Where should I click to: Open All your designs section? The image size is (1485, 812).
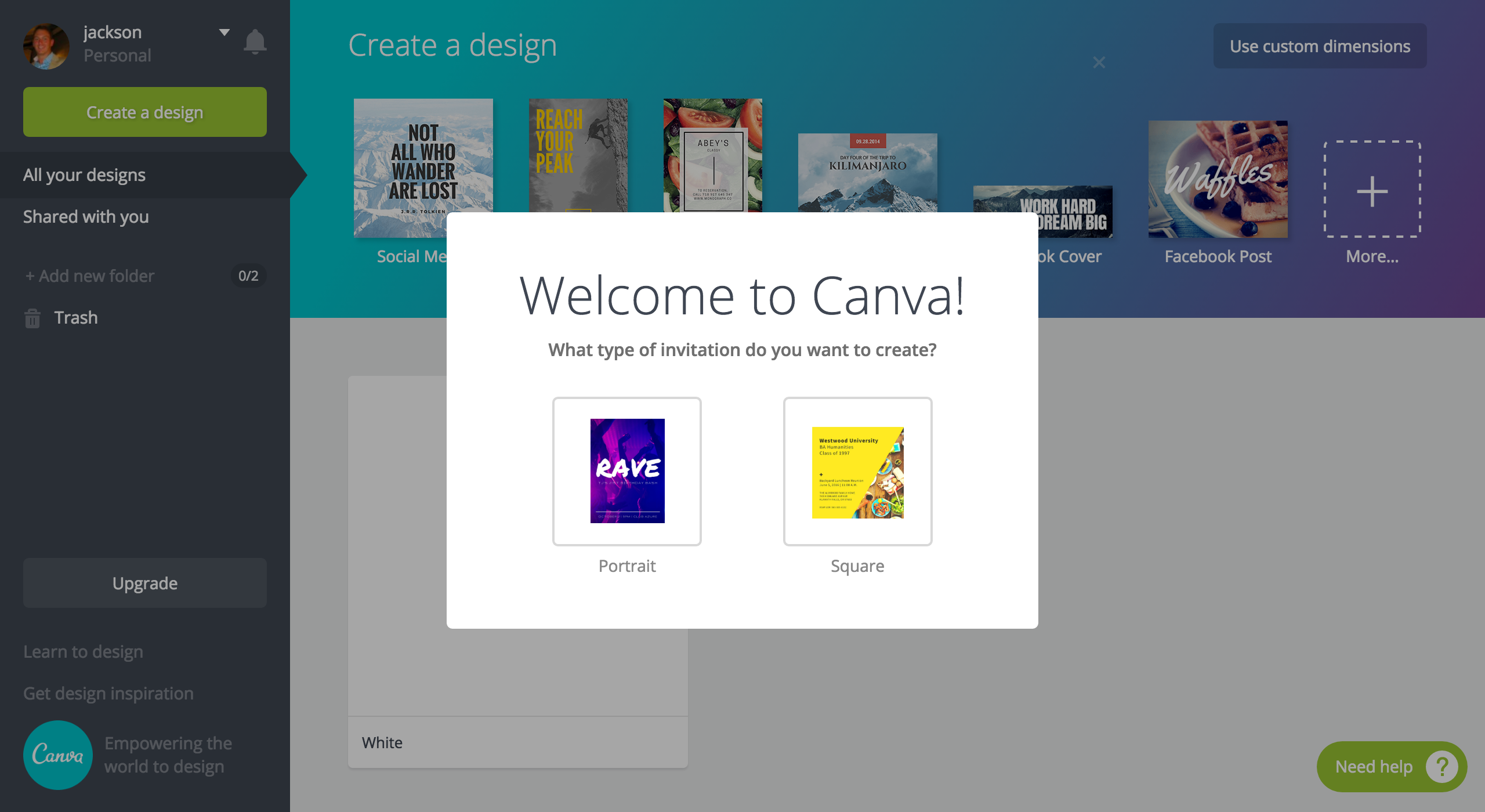(x=84, y=175)
